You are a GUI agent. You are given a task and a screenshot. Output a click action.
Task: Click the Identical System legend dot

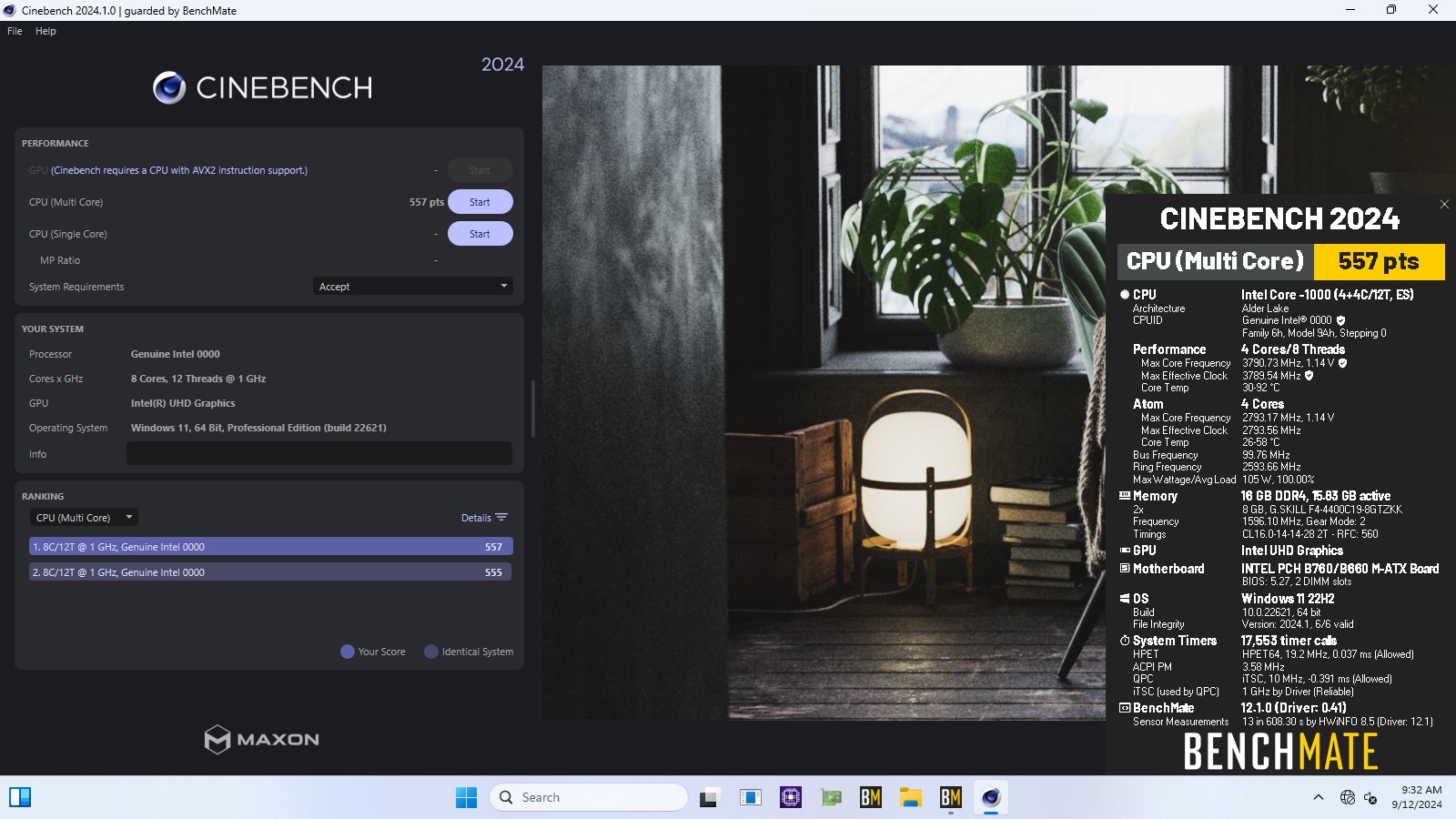coord(431,652)
